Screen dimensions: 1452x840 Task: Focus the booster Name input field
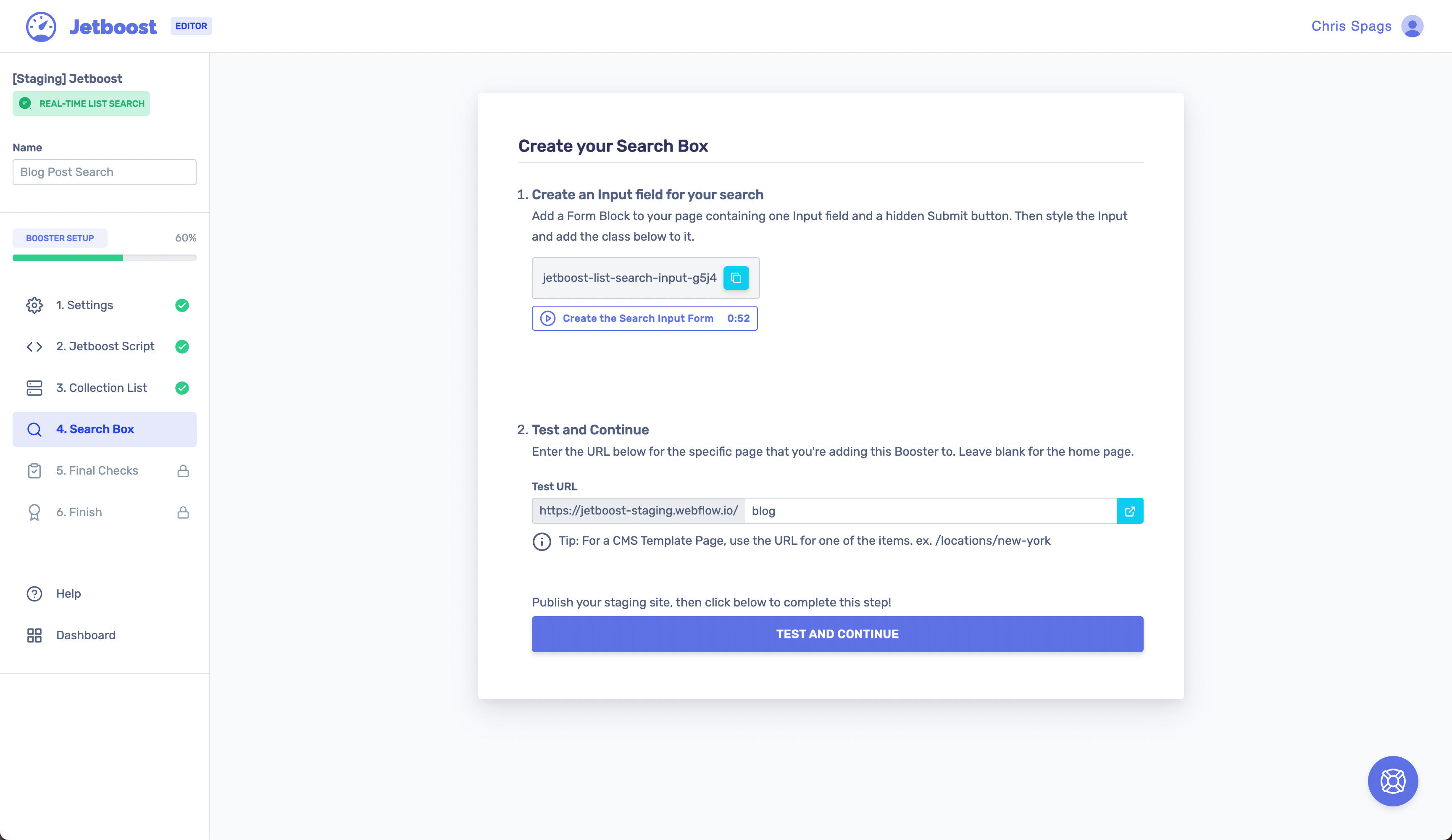click(104, 172)
